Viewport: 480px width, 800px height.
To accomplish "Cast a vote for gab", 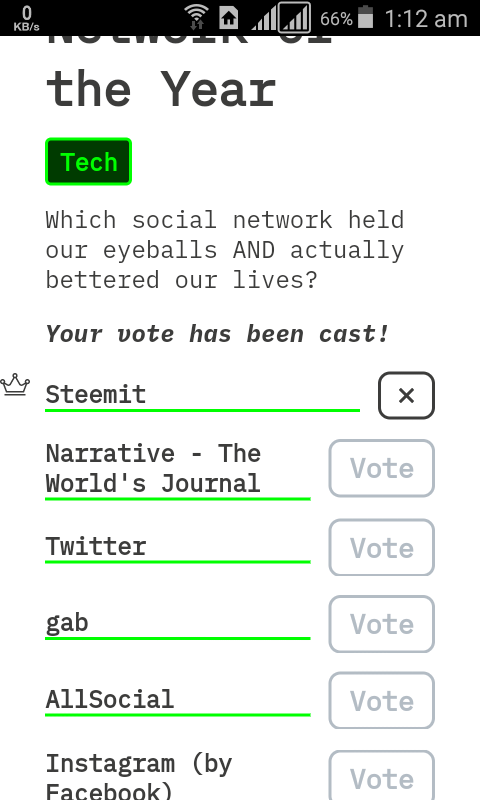I will tap(382, 624).
